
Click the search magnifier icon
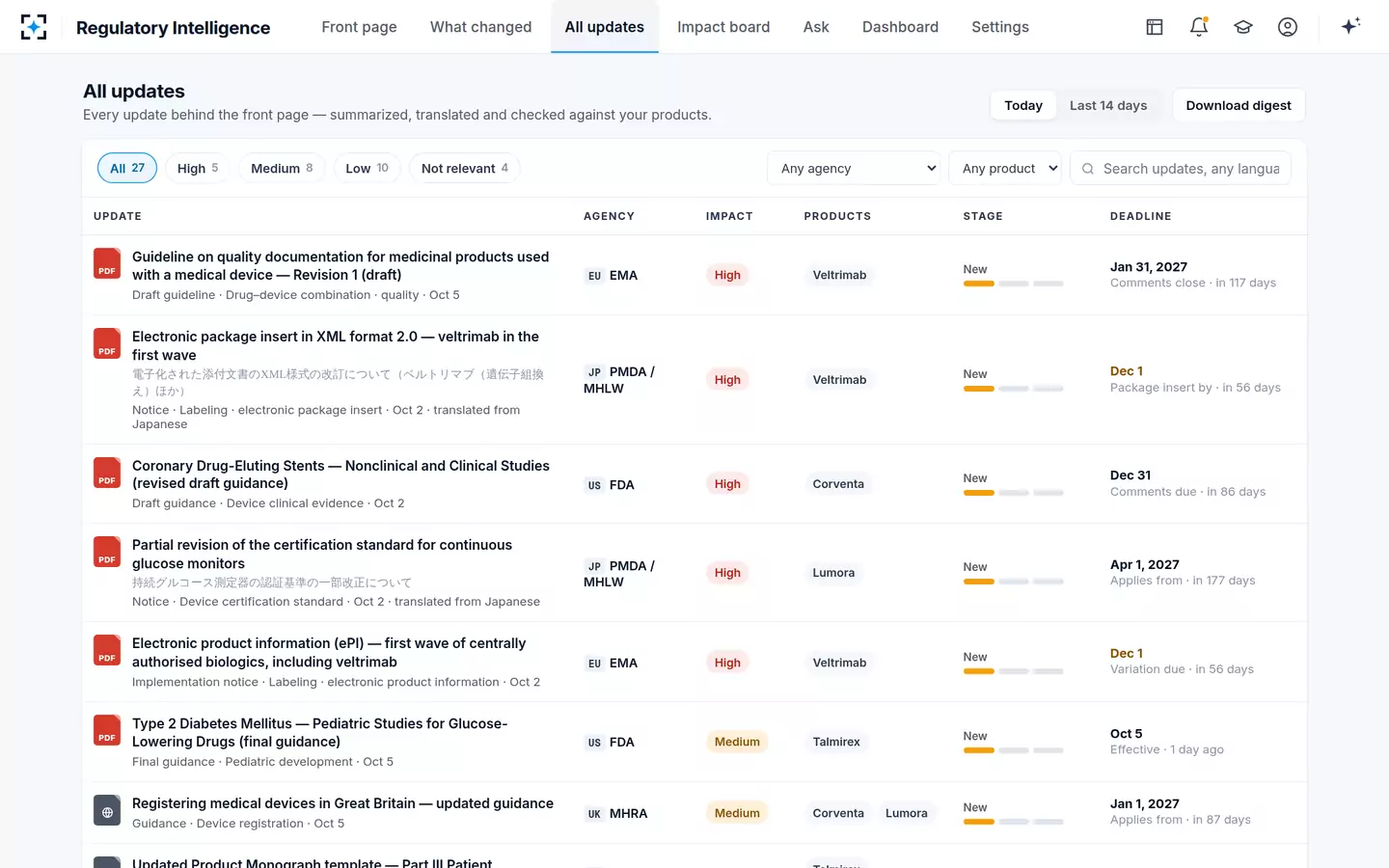click(x=1088, y=169)
